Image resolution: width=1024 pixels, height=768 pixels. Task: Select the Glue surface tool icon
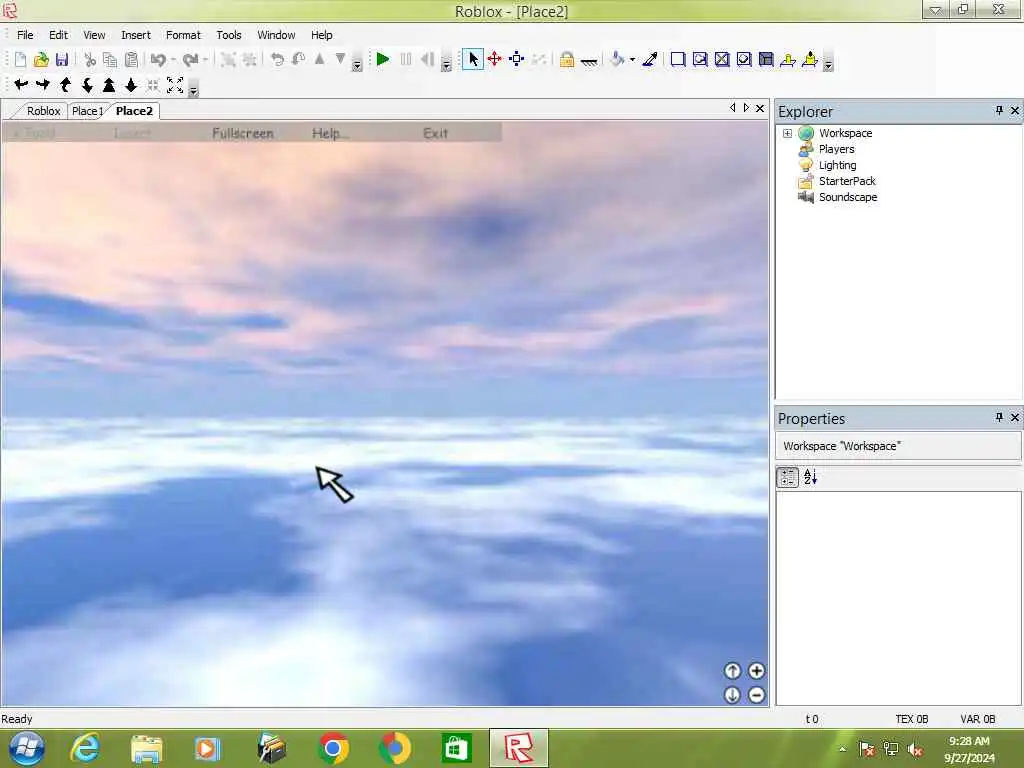700,60
